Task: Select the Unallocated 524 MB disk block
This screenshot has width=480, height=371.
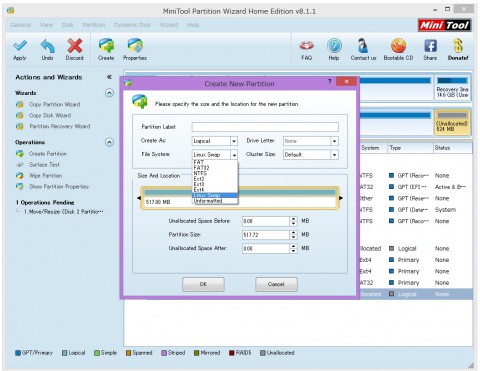Action: pos(452,122)
